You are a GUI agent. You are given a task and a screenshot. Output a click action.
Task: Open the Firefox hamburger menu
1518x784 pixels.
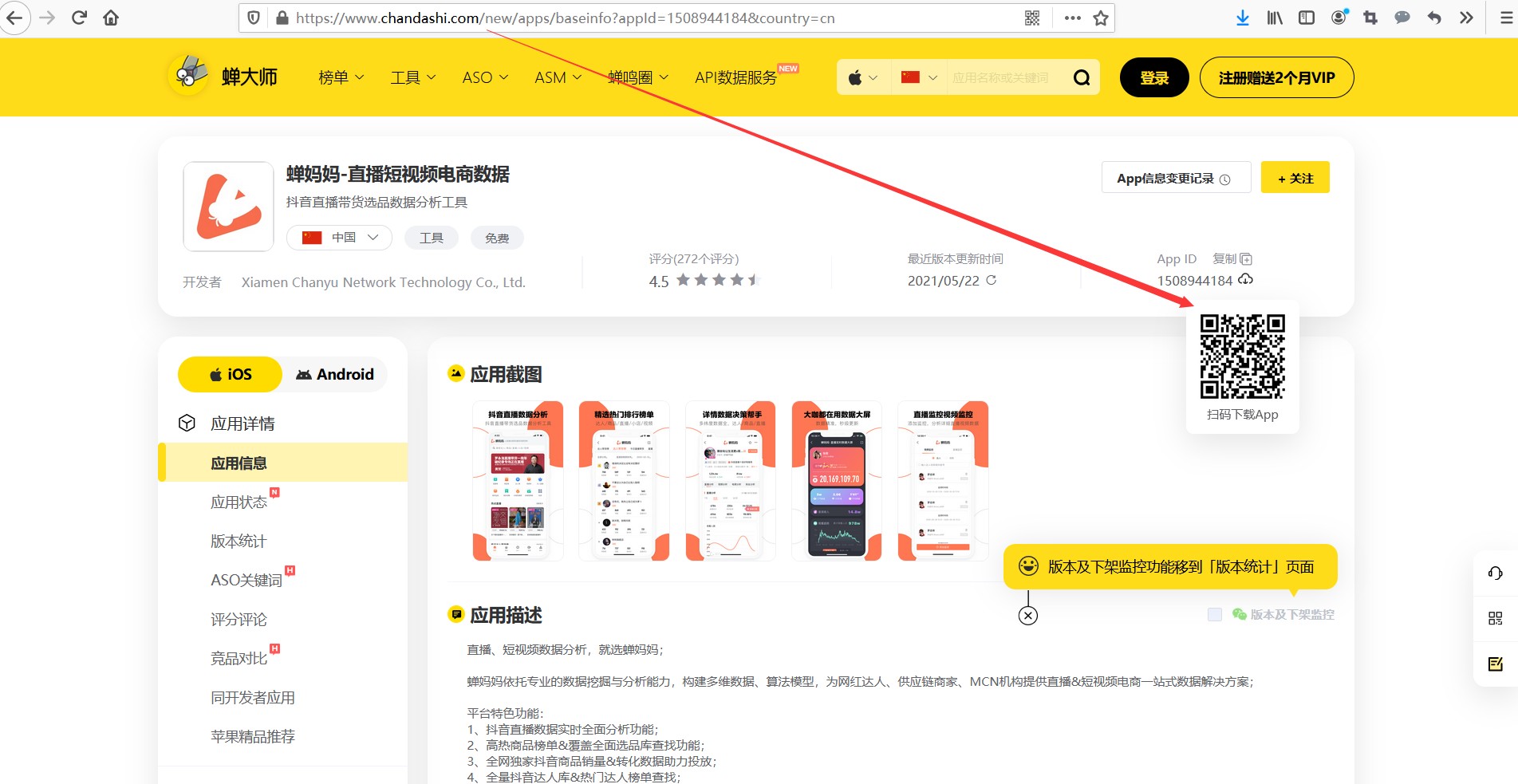point(1506,18)
